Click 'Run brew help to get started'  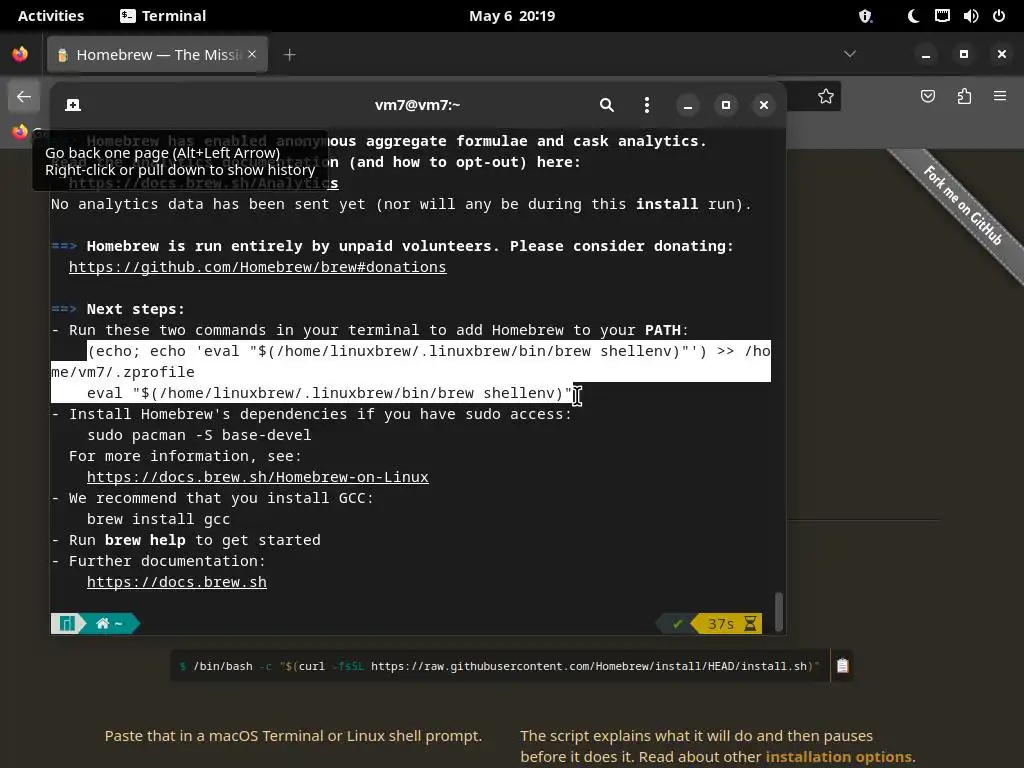[195, 540]
